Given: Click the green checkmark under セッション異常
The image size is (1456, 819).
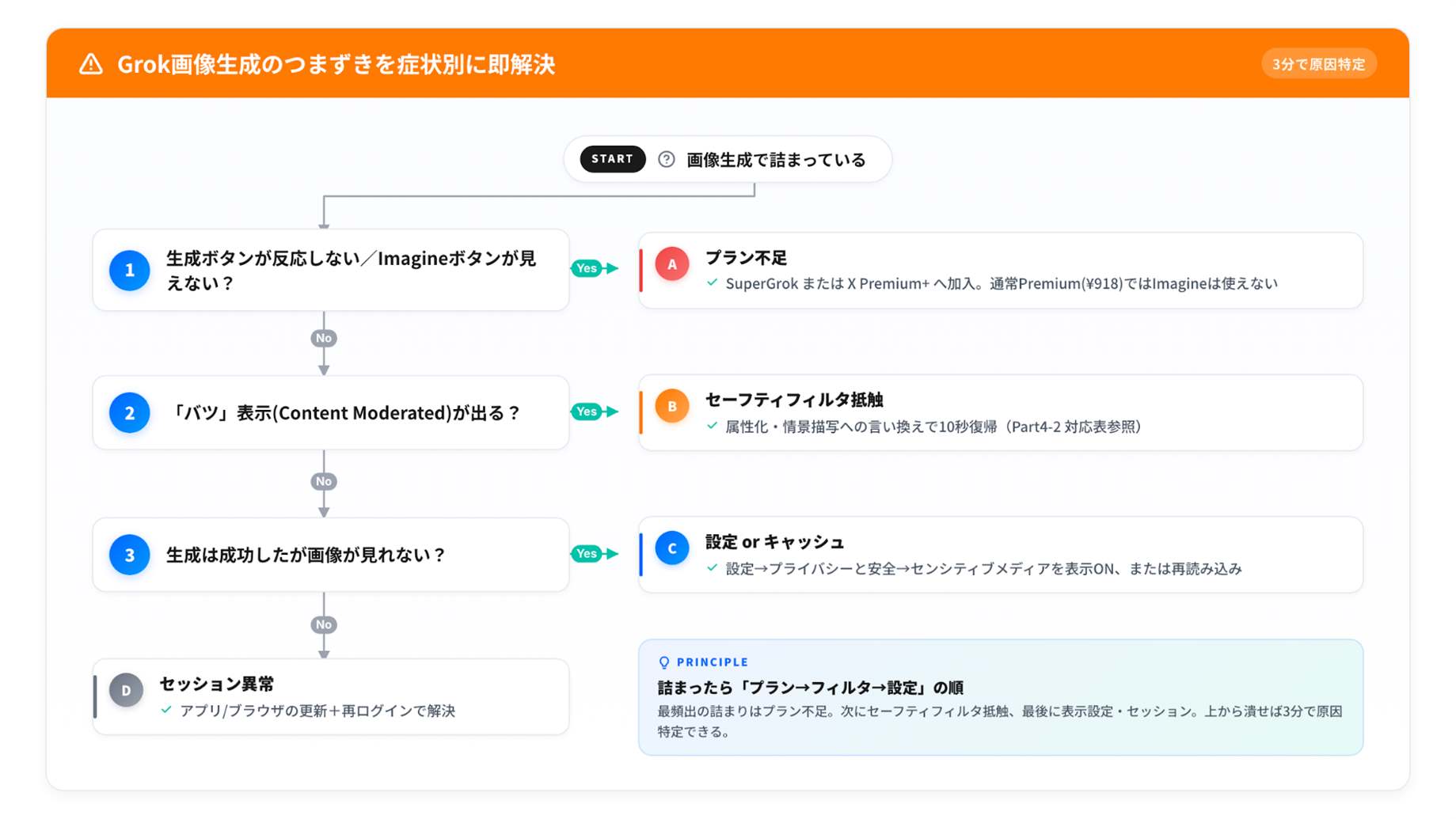Looking at the screenshot, I should point(166,710).
